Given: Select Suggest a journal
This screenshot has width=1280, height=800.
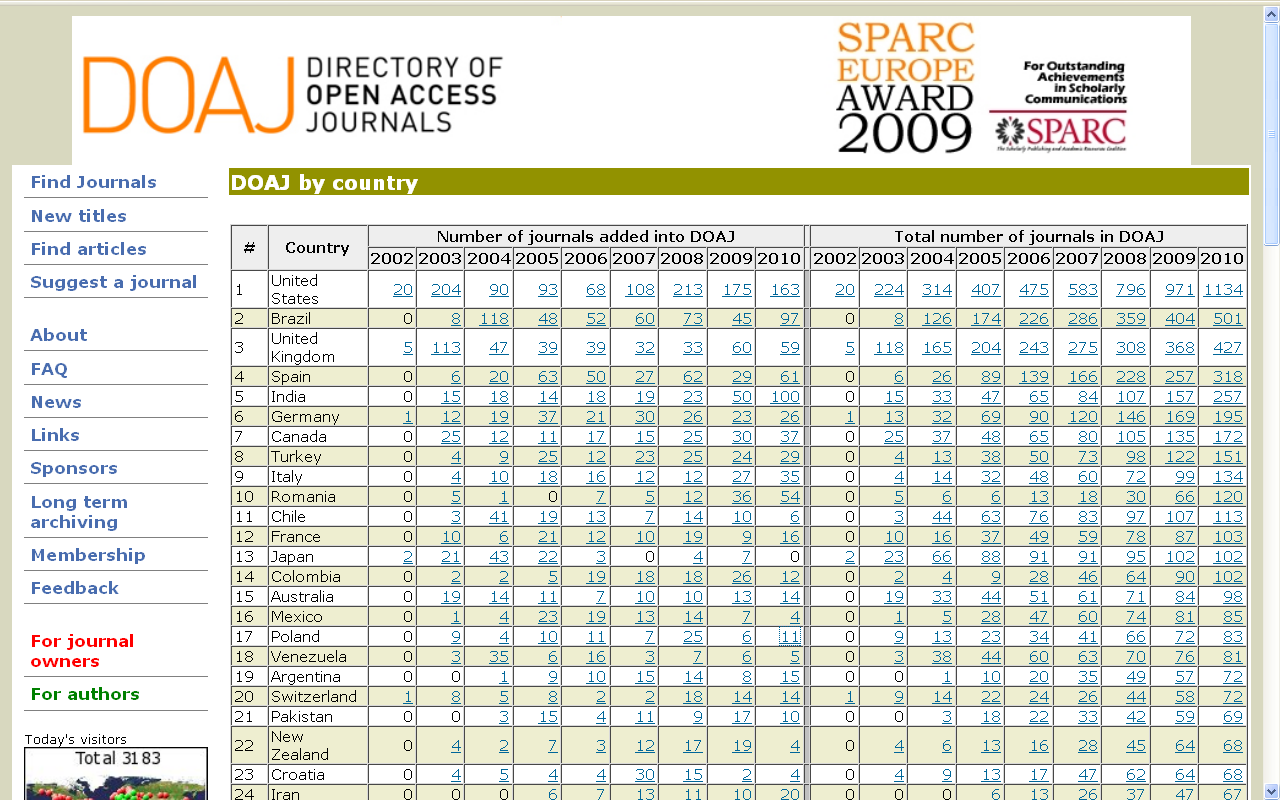Looking at the screenshot, I should click(113, 282).
